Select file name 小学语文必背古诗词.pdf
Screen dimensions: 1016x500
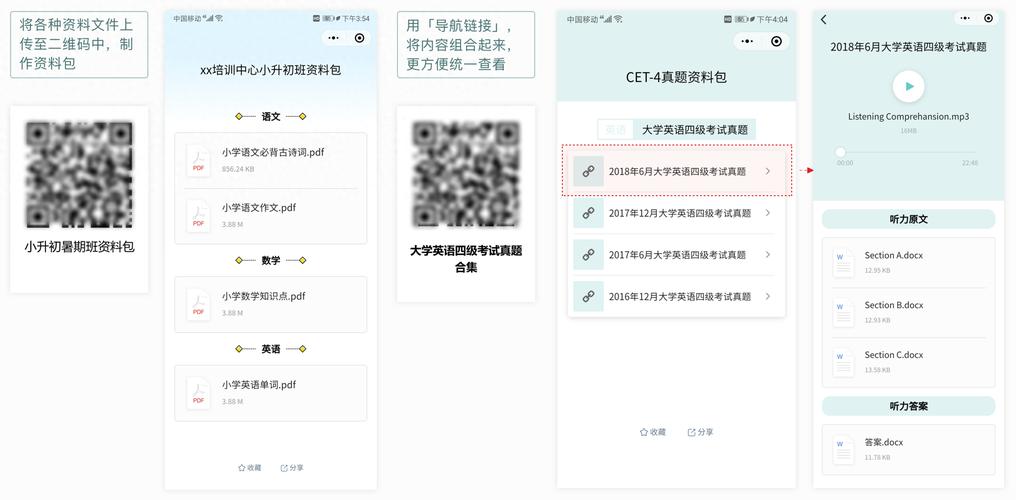click(273, 153)
